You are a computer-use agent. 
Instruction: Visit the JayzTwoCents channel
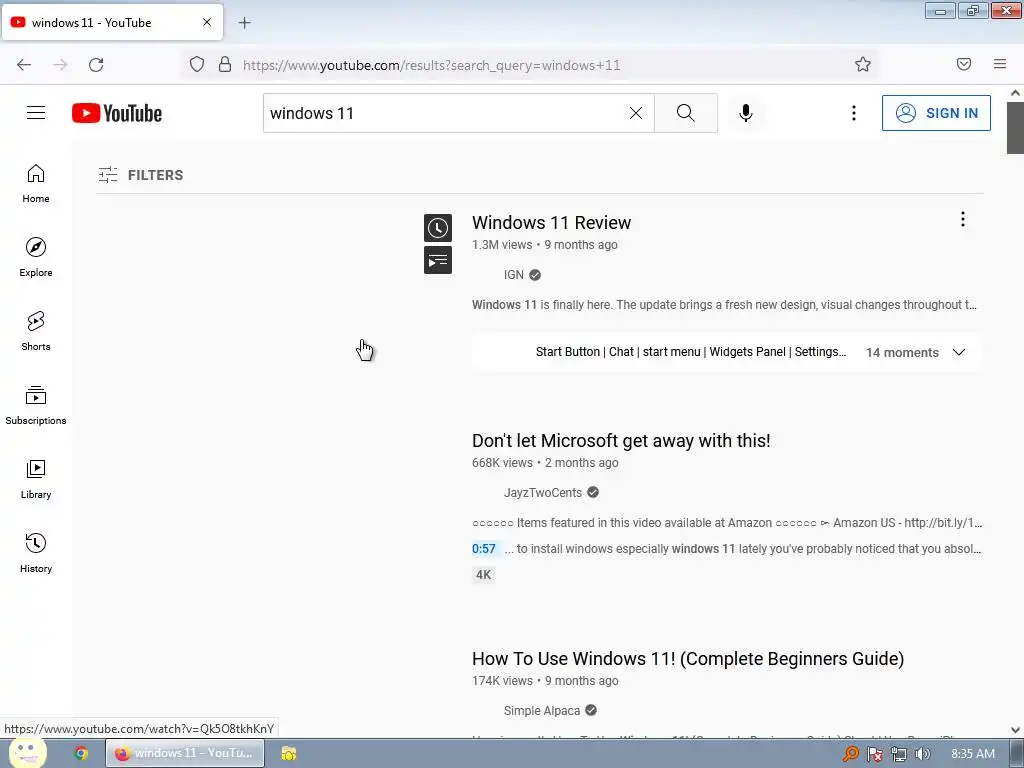543,492
